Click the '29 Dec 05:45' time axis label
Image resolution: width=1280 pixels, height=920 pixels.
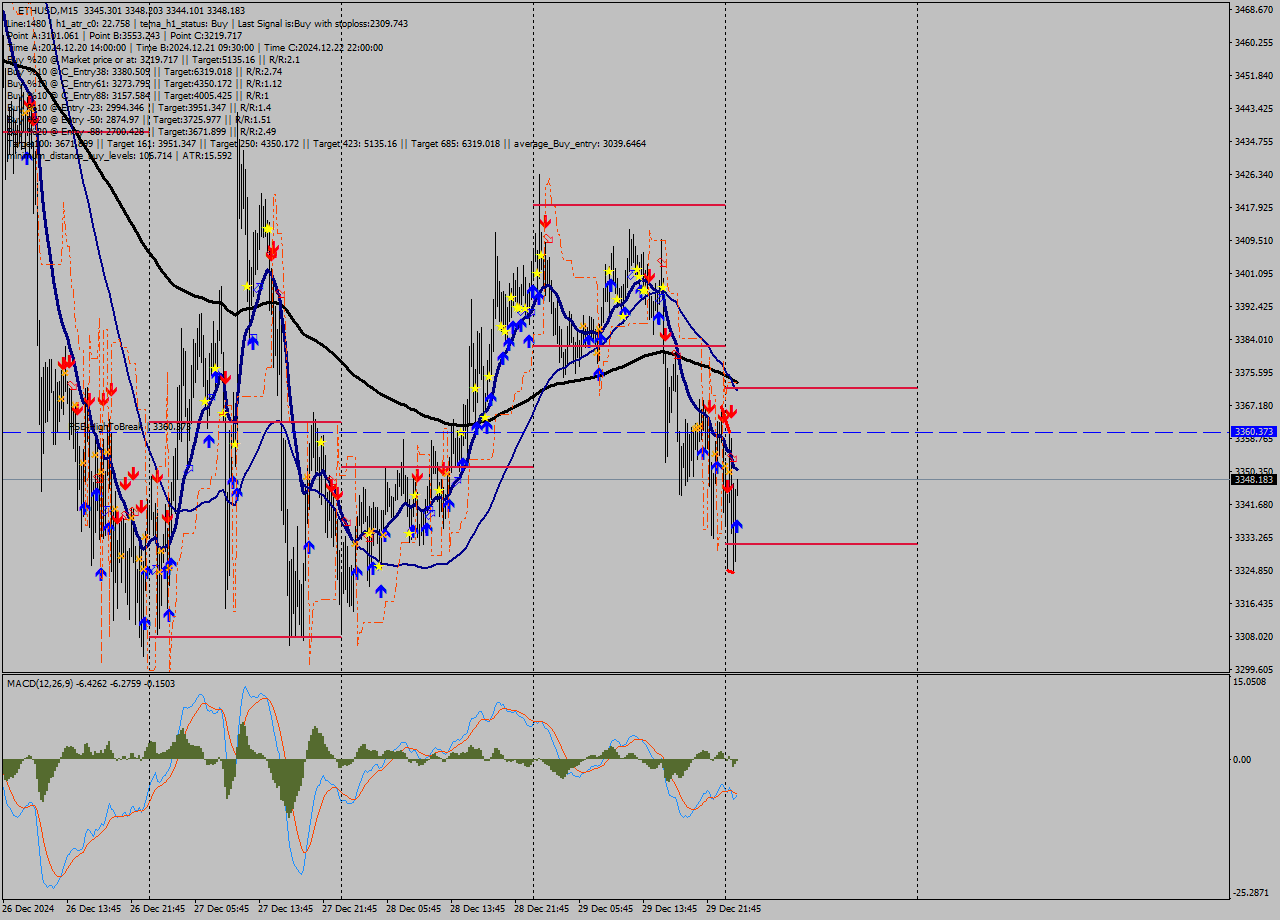click(x=606, y=909)
